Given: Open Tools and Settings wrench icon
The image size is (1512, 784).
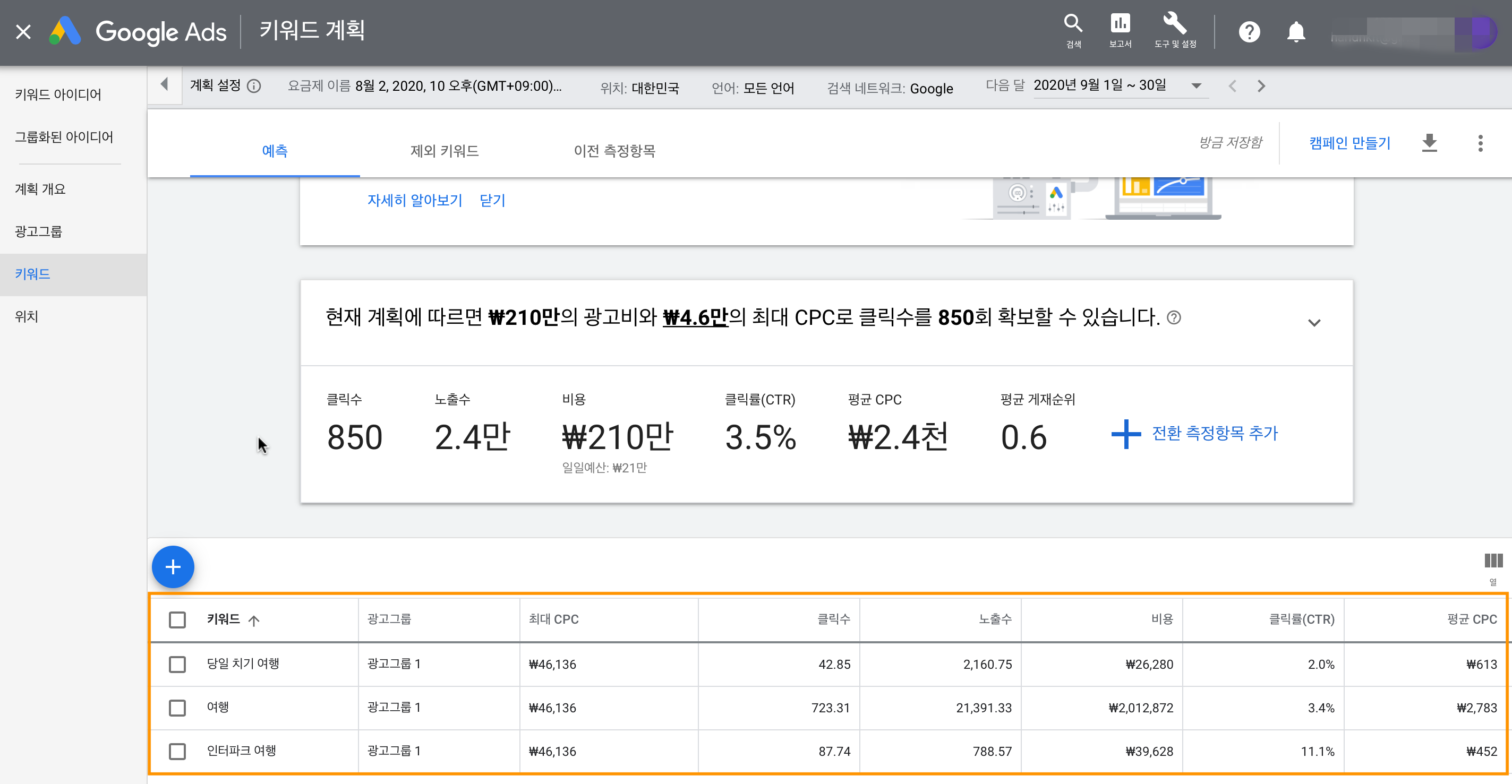Looking at the screenshot, I should pyautogui.click(x=1175, y=24).
